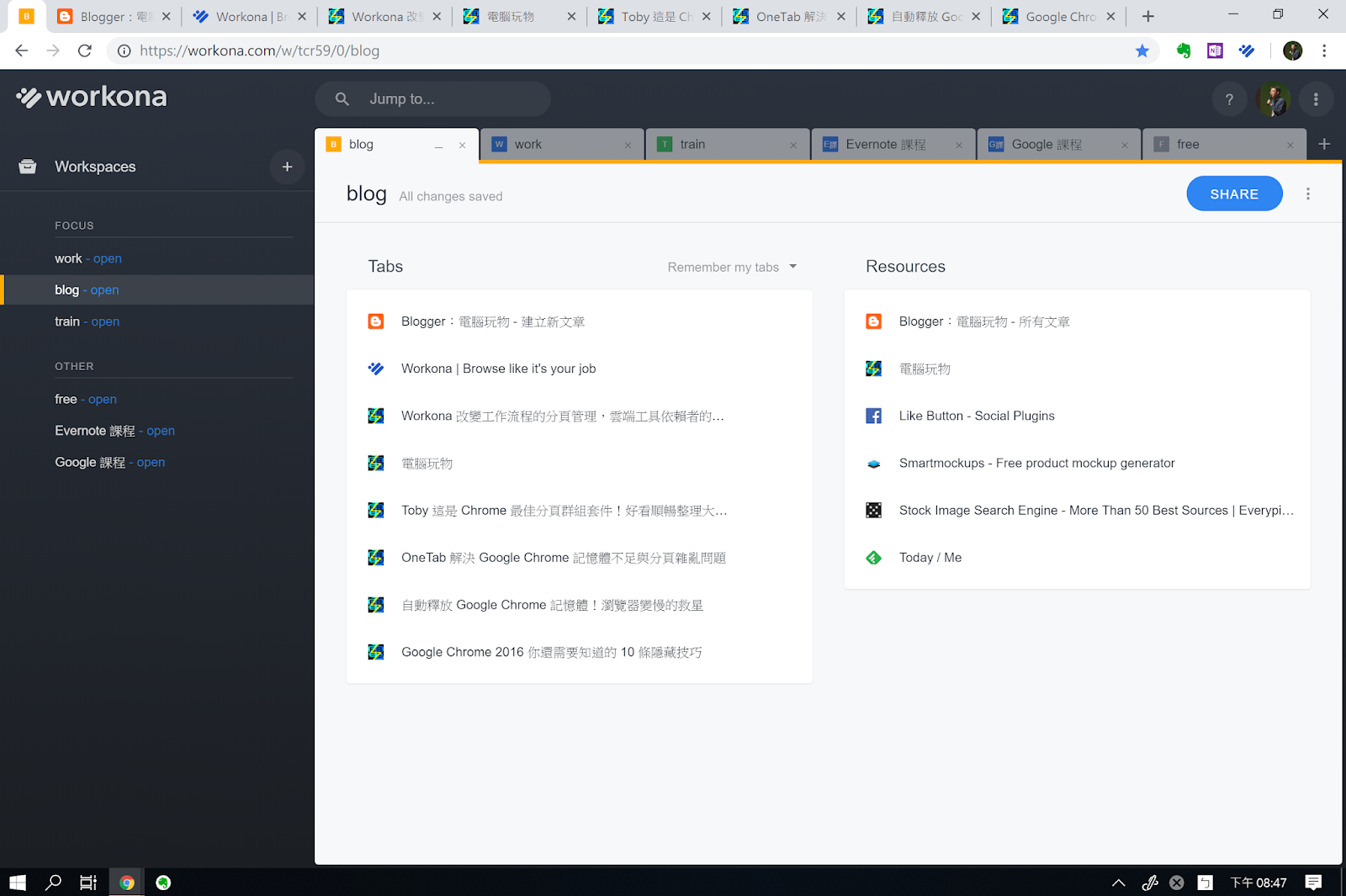Open blog workspace options three-dot menu
The height and width of the screenshot is (896, 1346).
(x=1307, y=194)
